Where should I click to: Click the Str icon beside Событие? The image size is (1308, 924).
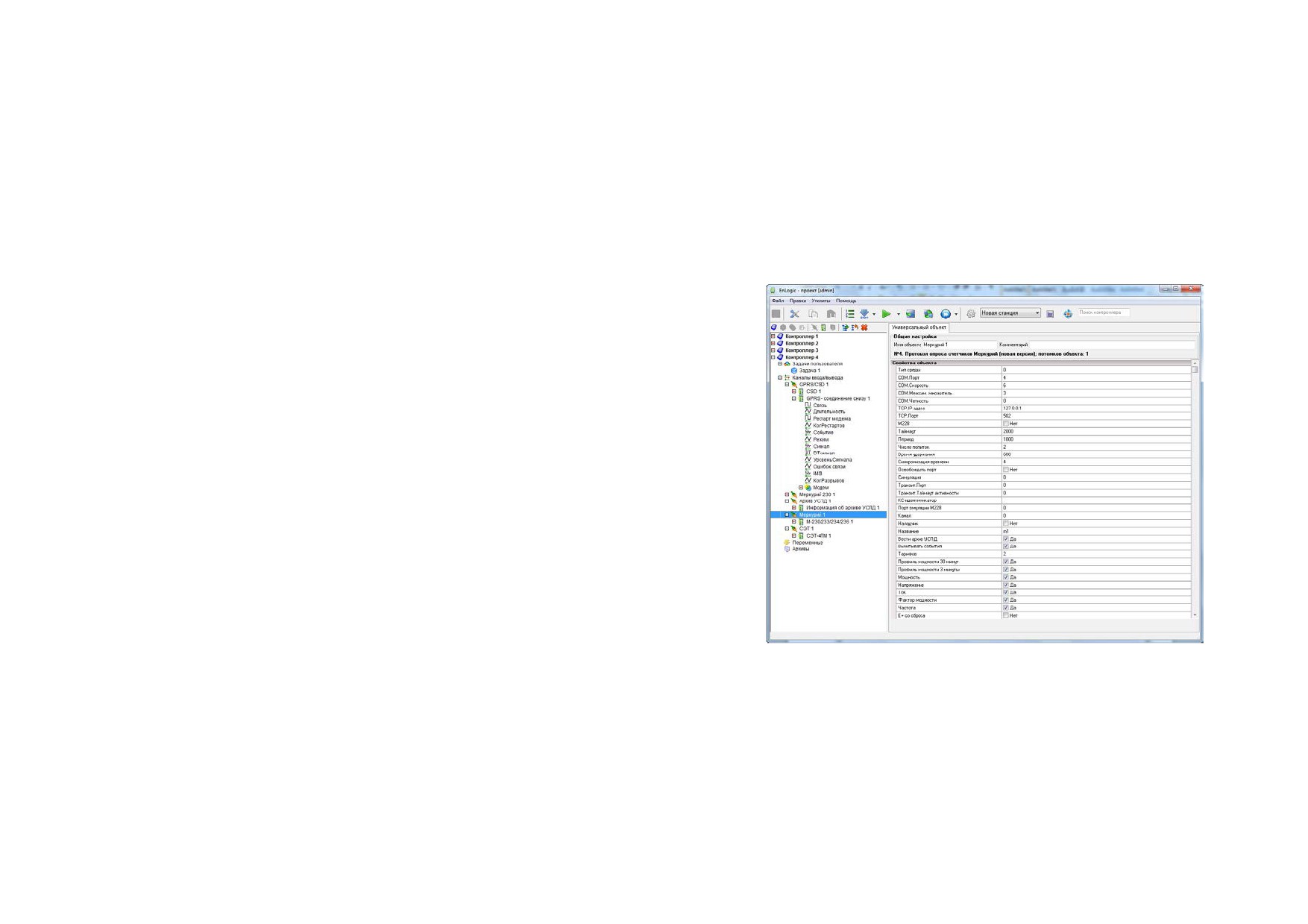[x=808, y=433]
